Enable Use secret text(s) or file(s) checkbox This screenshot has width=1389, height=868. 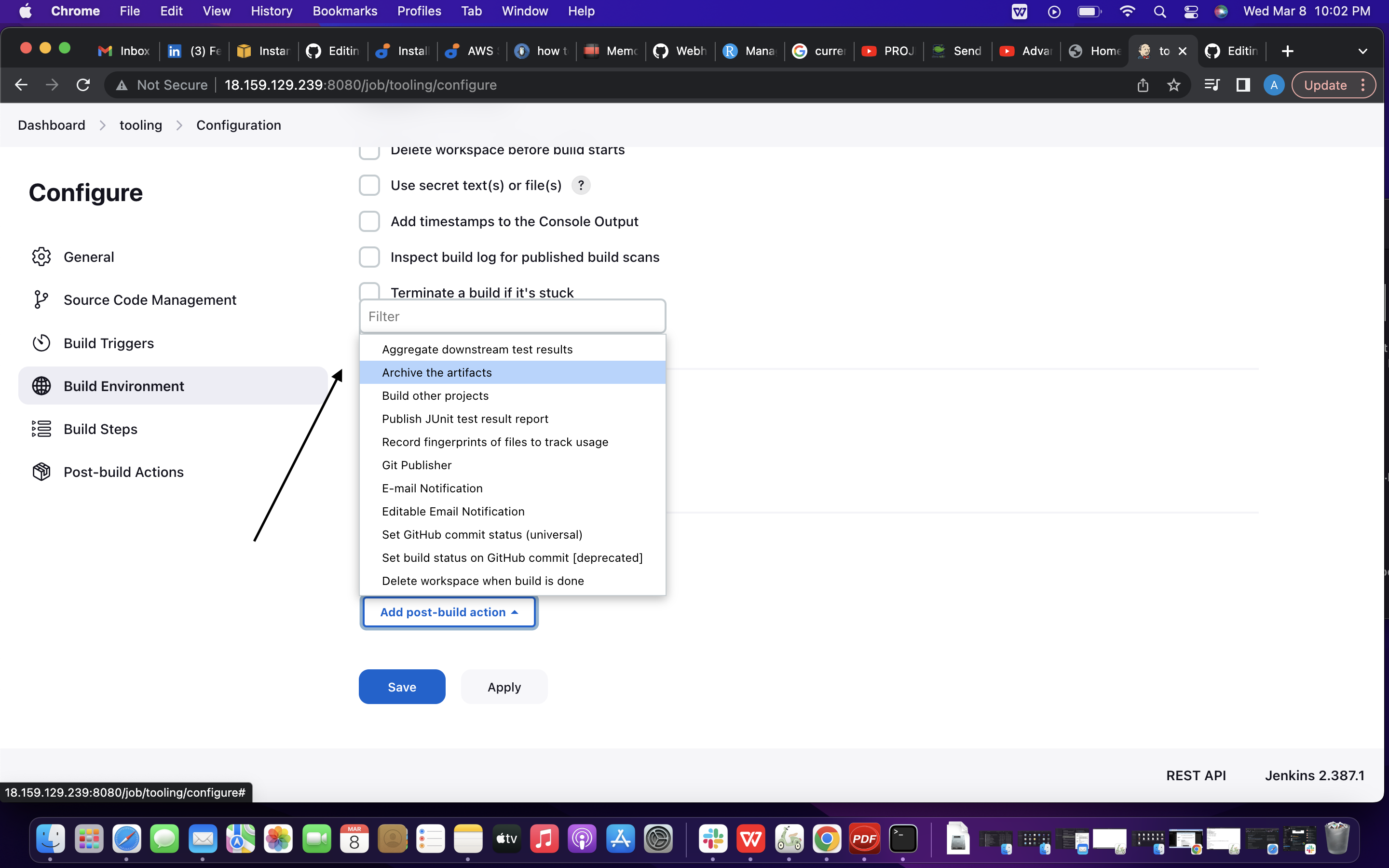click(369, 186)
